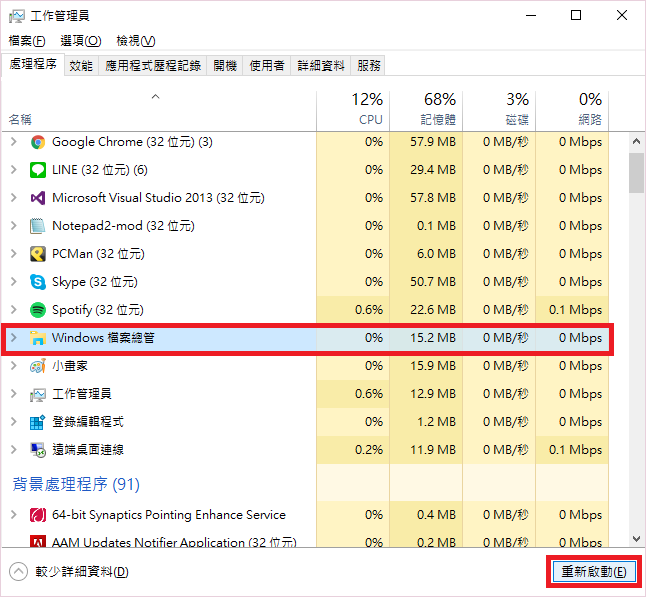Click the 重新啟動 button

pos(594,572)
